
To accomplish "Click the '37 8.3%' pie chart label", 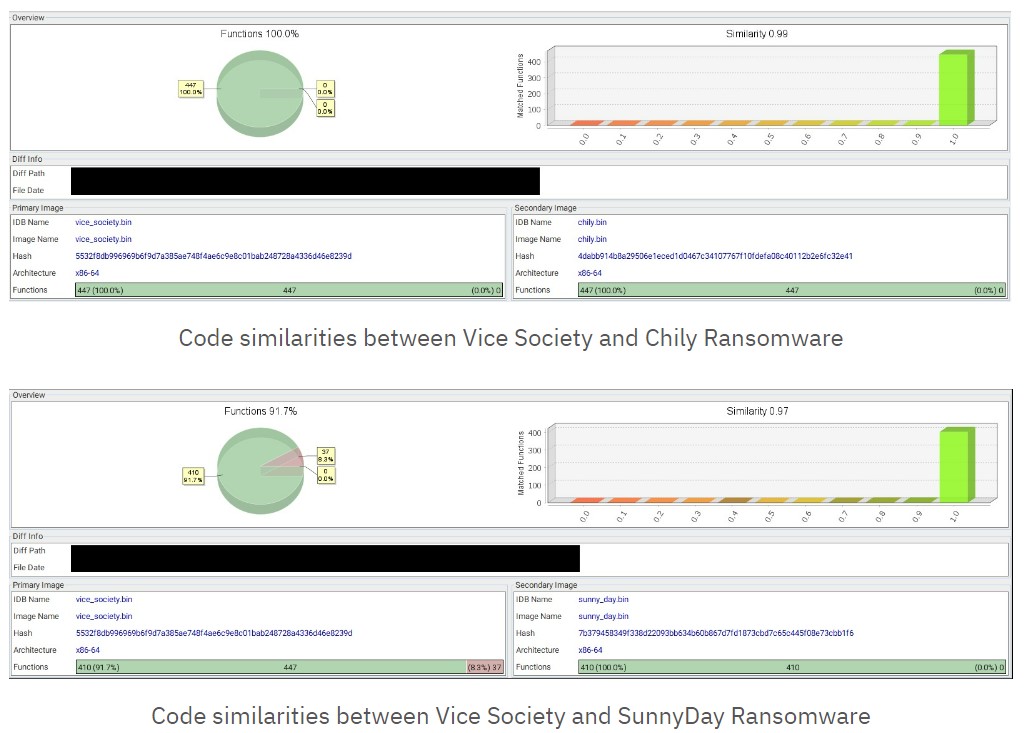I will [326, 455].
